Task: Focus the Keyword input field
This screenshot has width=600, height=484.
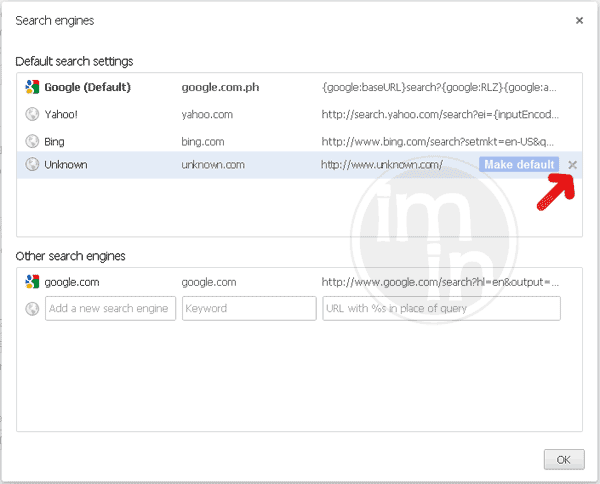Action: pyautogui.click(x=249, y=308)
